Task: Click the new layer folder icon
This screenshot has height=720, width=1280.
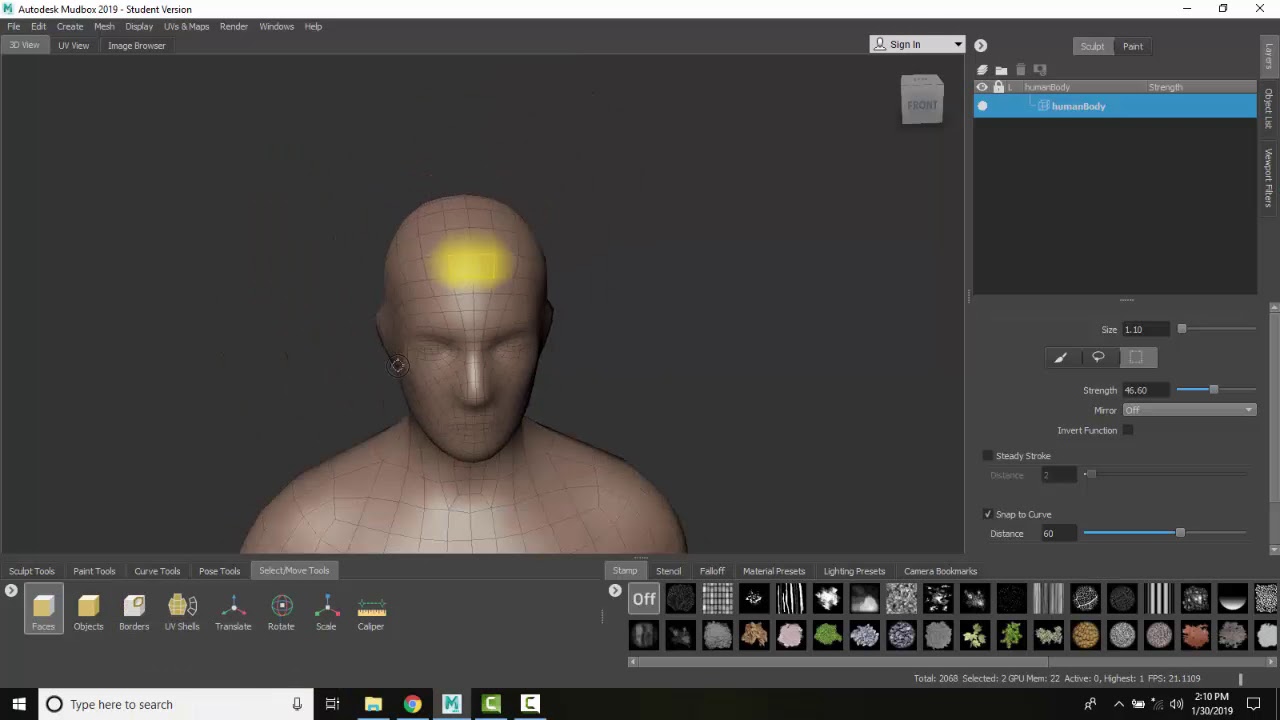Action: coord(1001,70)
